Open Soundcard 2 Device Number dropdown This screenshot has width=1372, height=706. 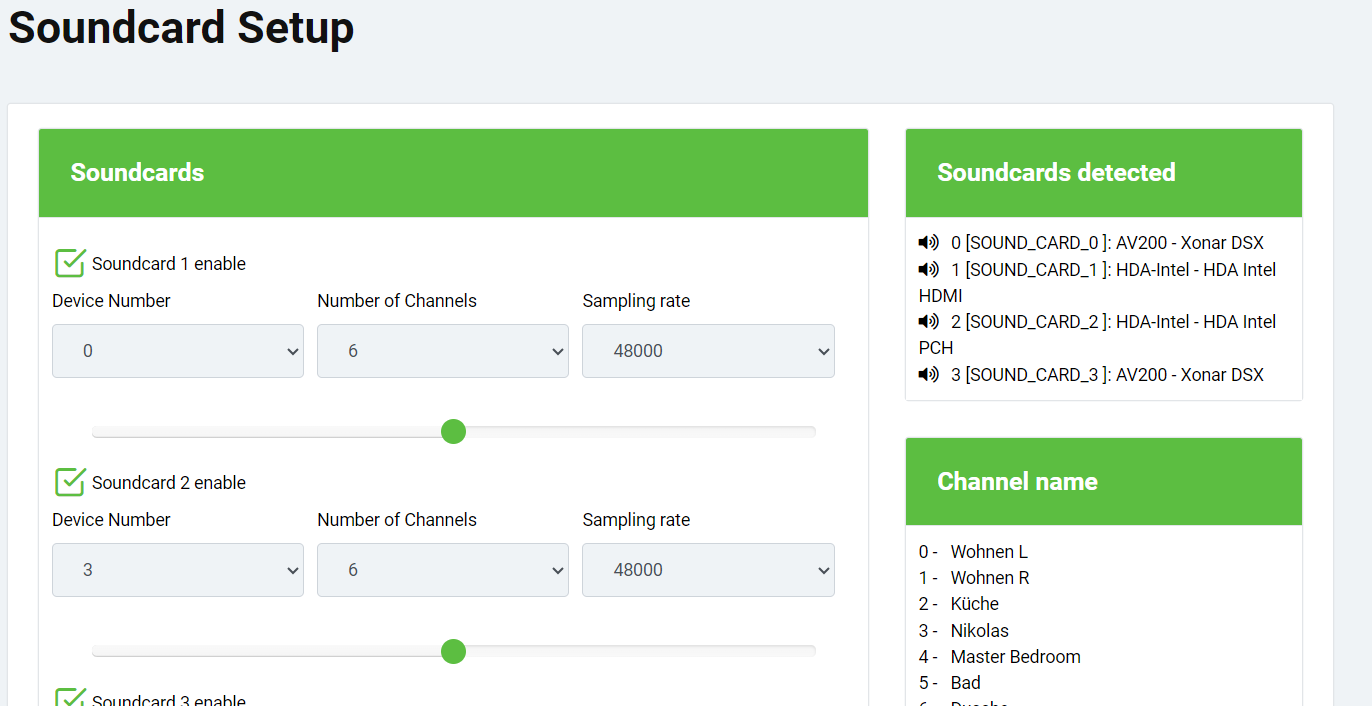[x=178, y=570]
